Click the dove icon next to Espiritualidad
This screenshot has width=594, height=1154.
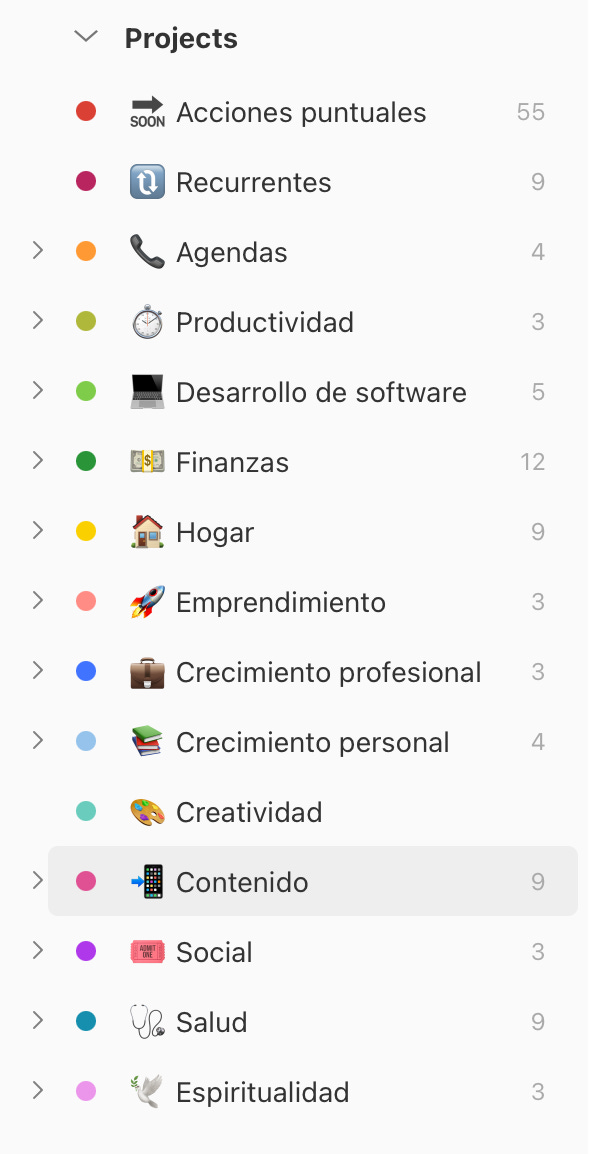148,1092
